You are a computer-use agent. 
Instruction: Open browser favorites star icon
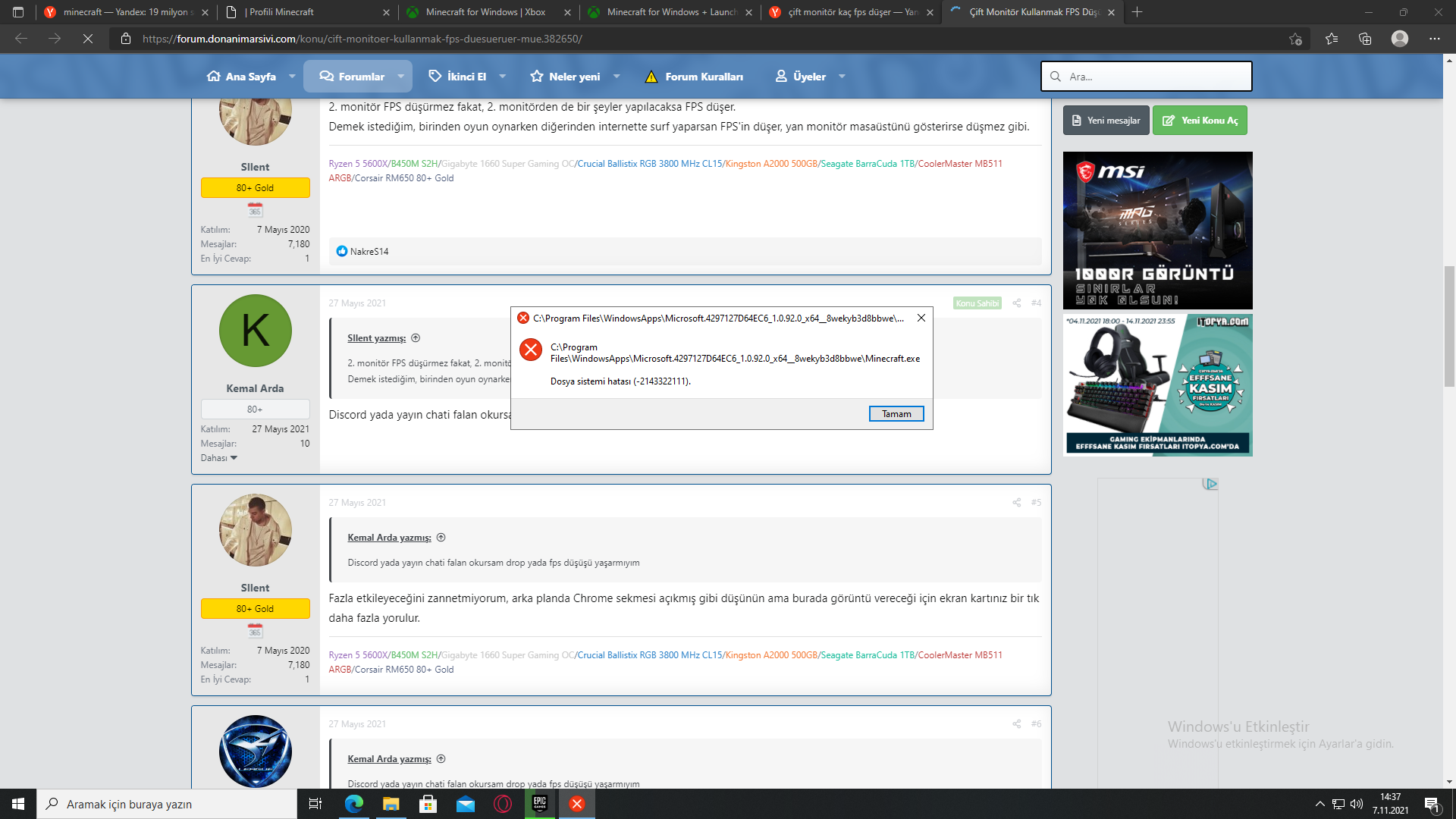1331,39
